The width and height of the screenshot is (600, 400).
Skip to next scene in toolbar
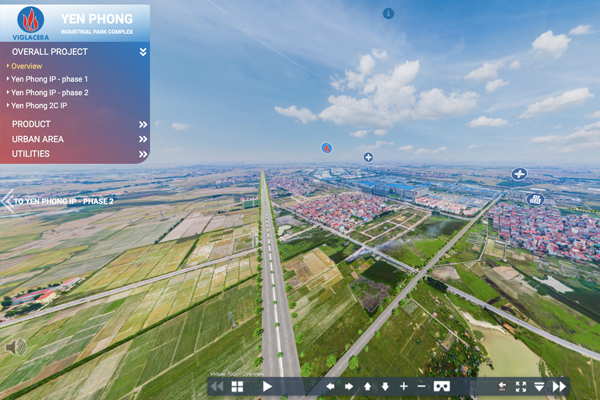pyautogui.click(x=559, y=386)
